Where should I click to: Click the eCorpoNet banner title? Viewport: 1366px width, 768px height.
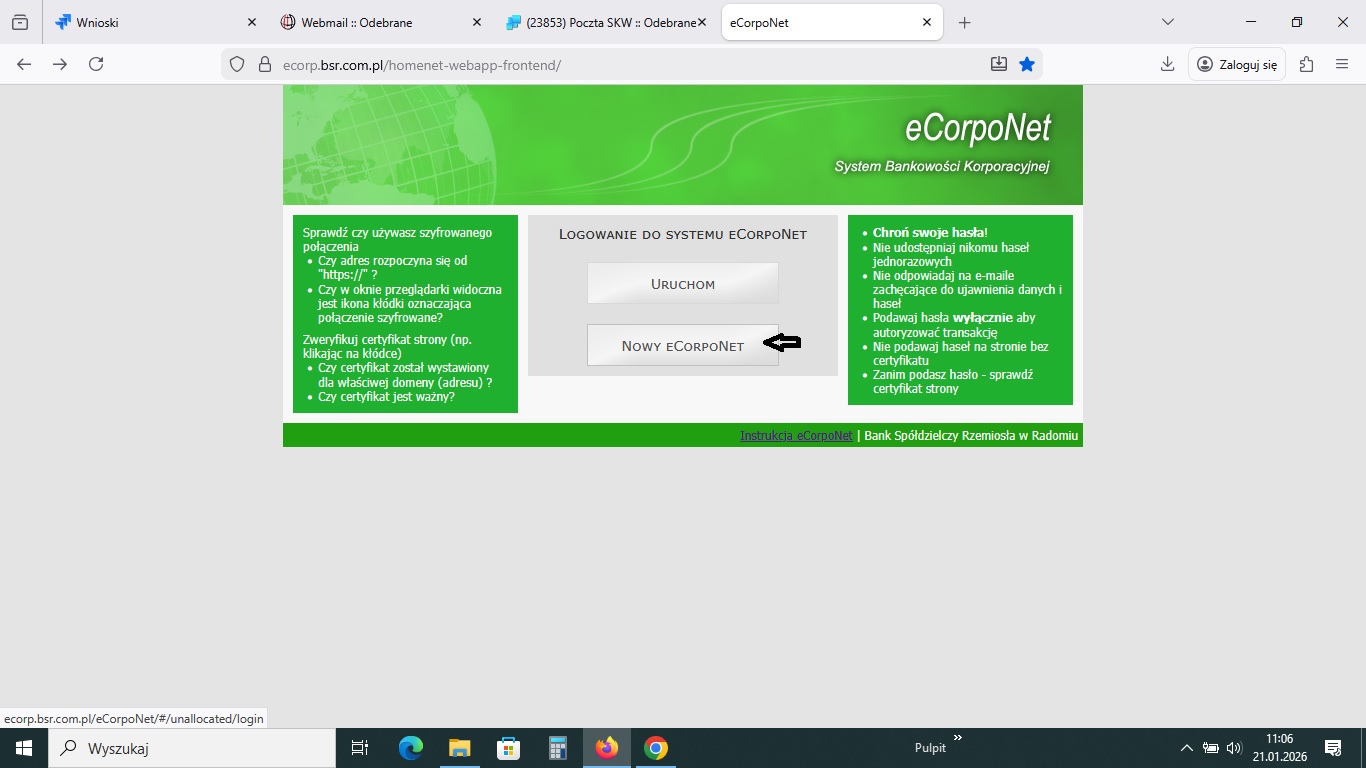click(x=978, y=130)
